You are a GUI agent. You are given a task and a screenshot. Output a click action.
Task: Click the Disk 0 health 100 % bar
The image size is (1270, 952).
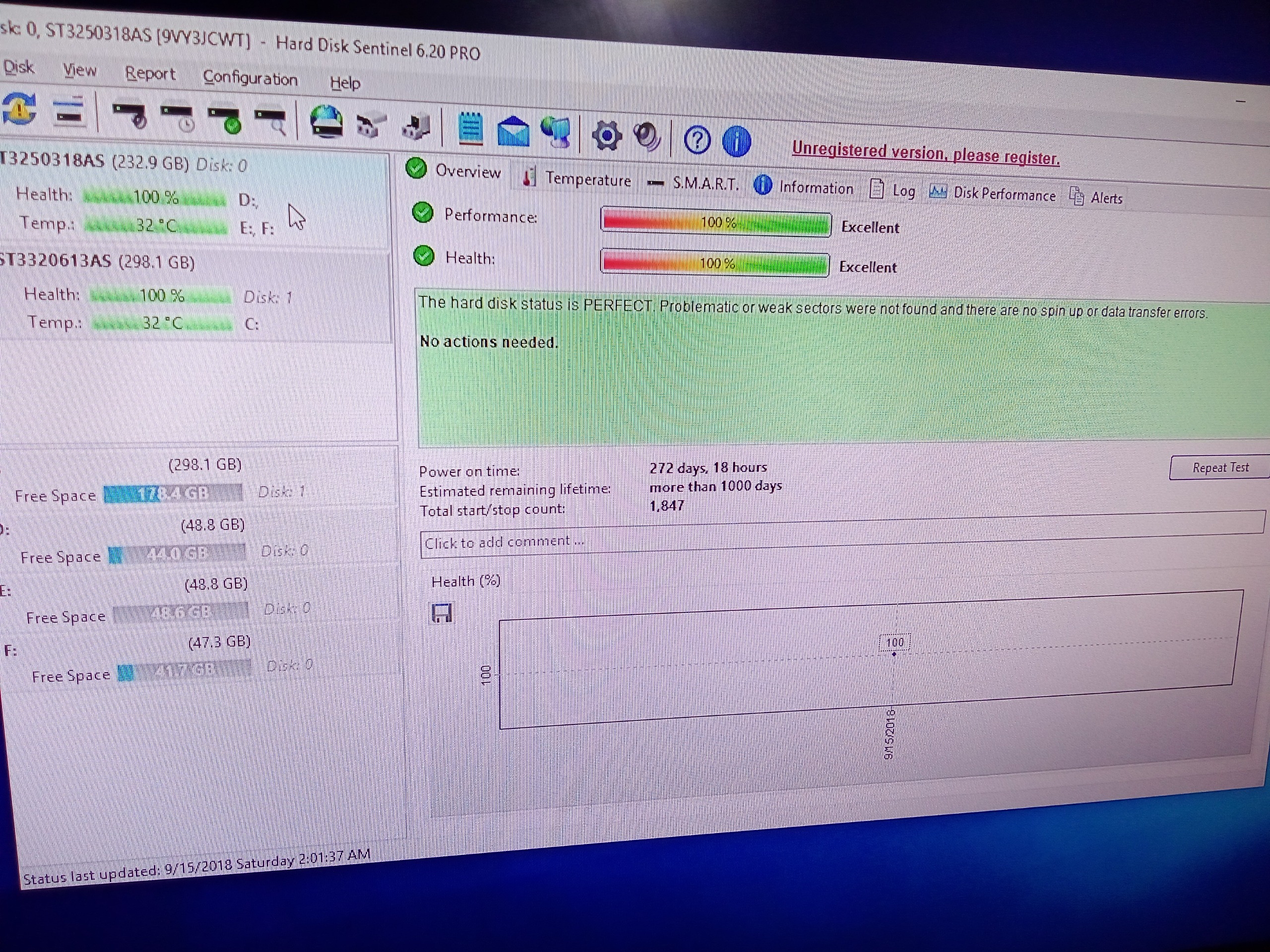point(154,198)
